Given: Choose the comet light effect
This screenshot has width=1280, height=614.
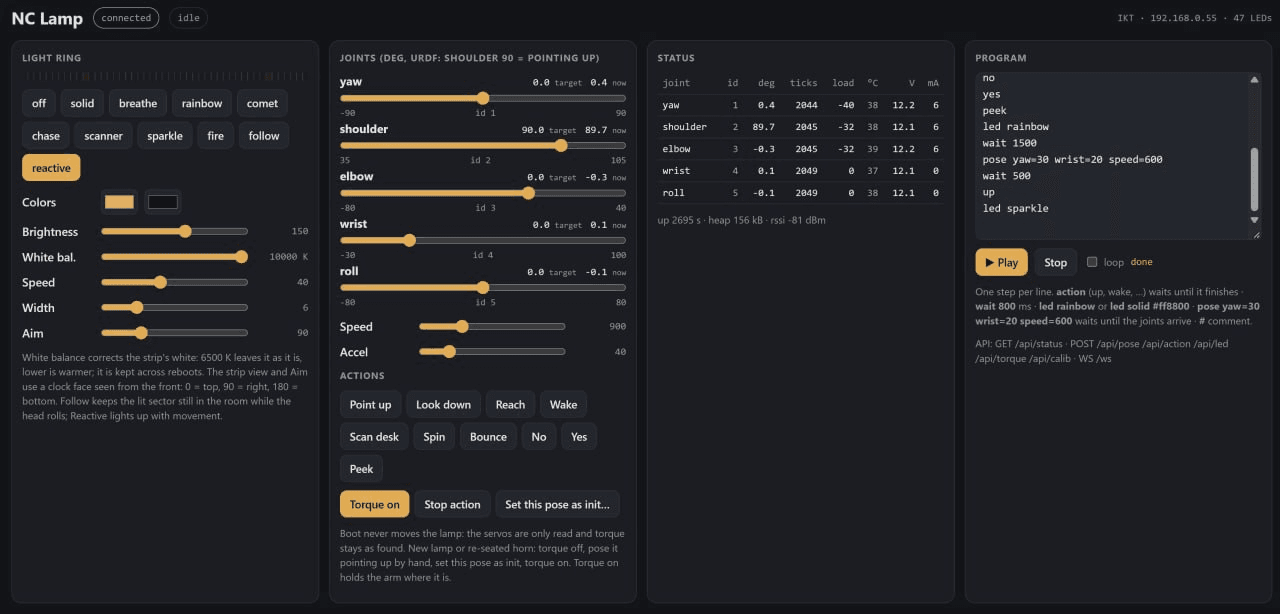Looking at the screenshot, I should pyautogui.click(x=263, y=103).
